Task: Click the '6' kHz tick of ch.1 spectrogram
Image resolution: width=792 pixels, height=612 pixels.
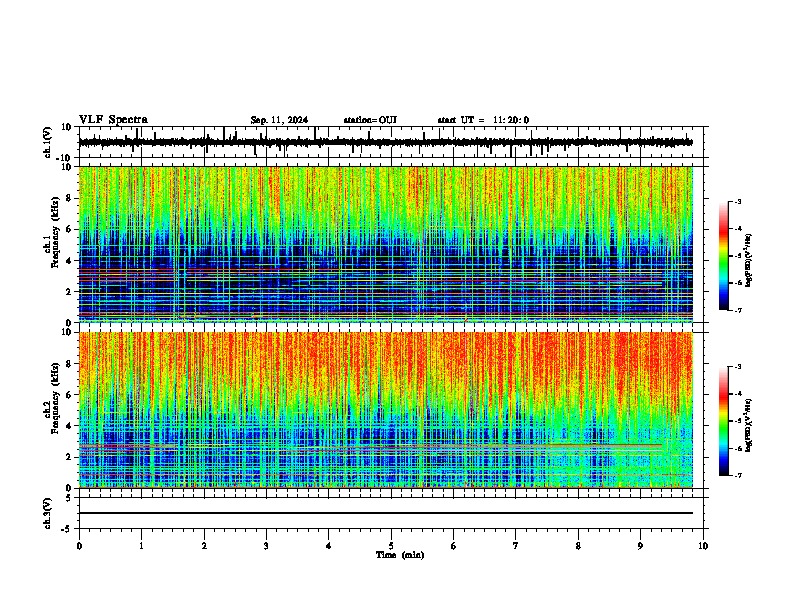Action: coord(69,229)
